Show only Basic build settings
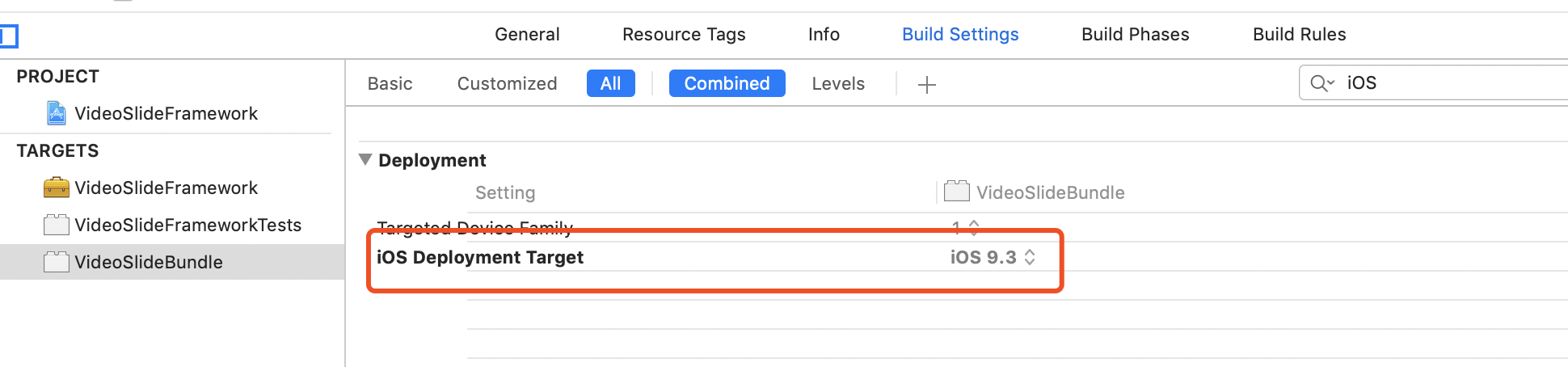This screenshot has height=367, width=1568. [x=390, y=83]
